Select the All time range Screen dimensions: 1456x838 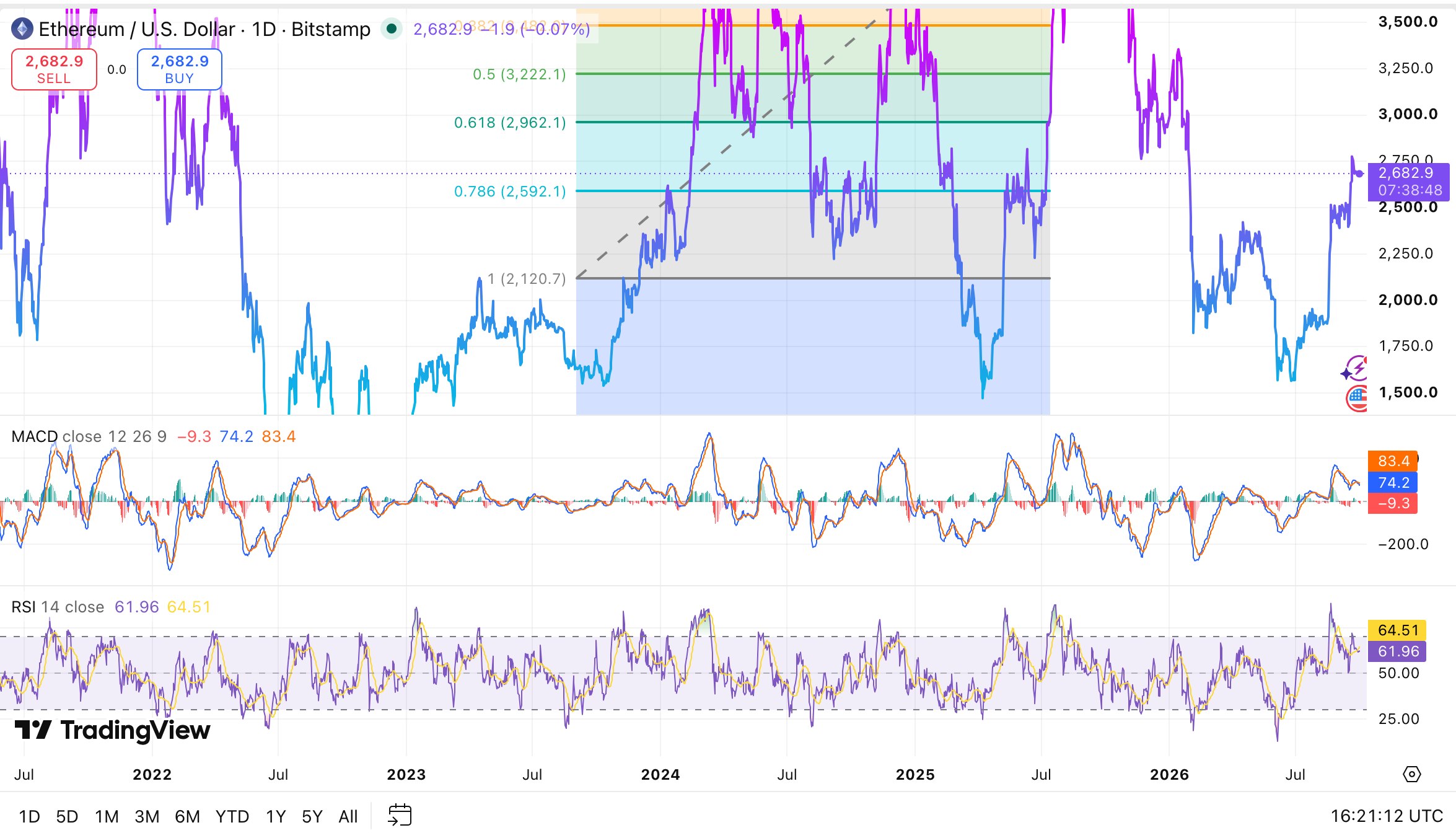(x=348, y=816)
